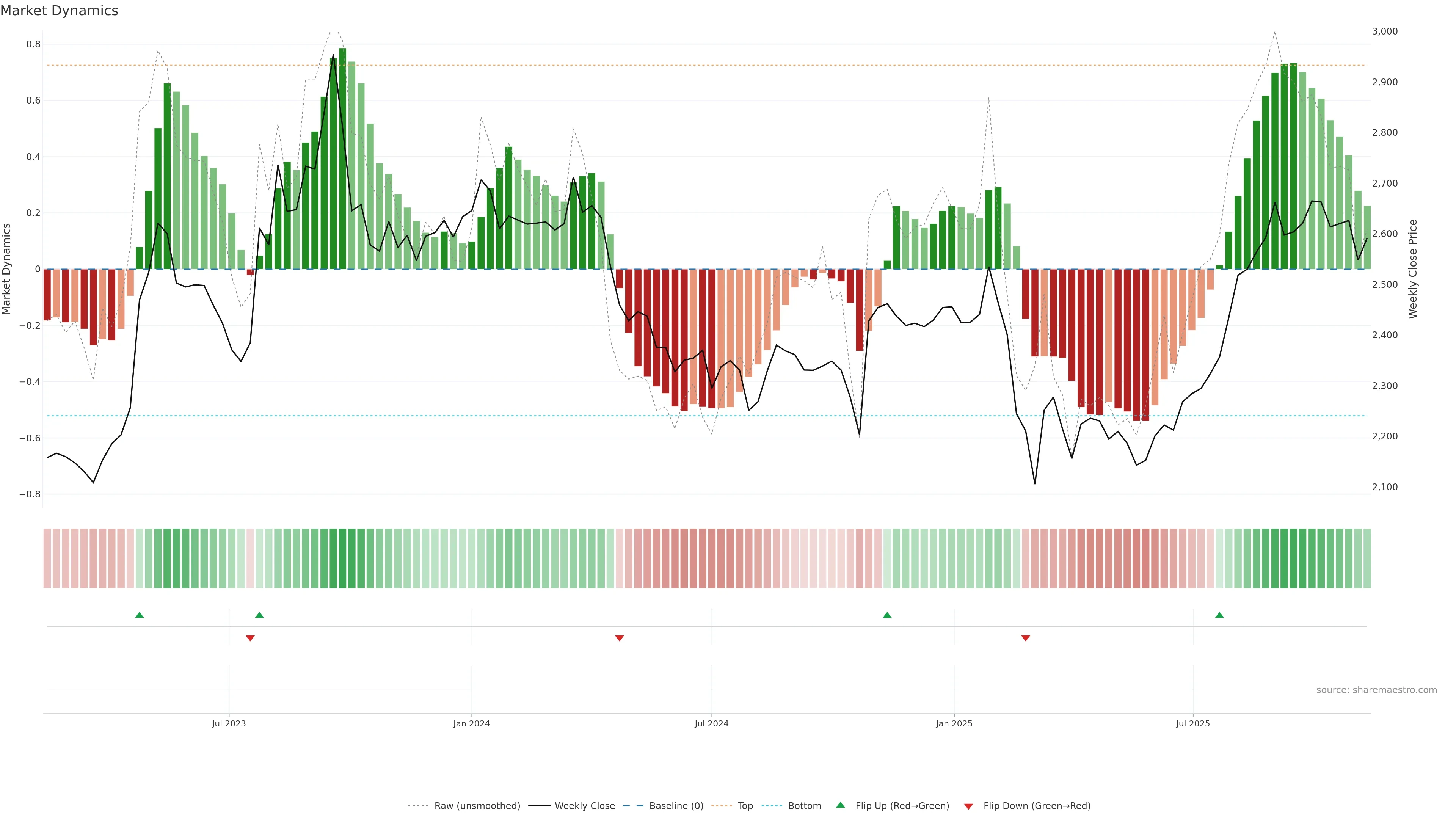Screen dimensions: 1456x819
Task: Click the Market Dynamics chart title
Action: [x=60, y=11]
